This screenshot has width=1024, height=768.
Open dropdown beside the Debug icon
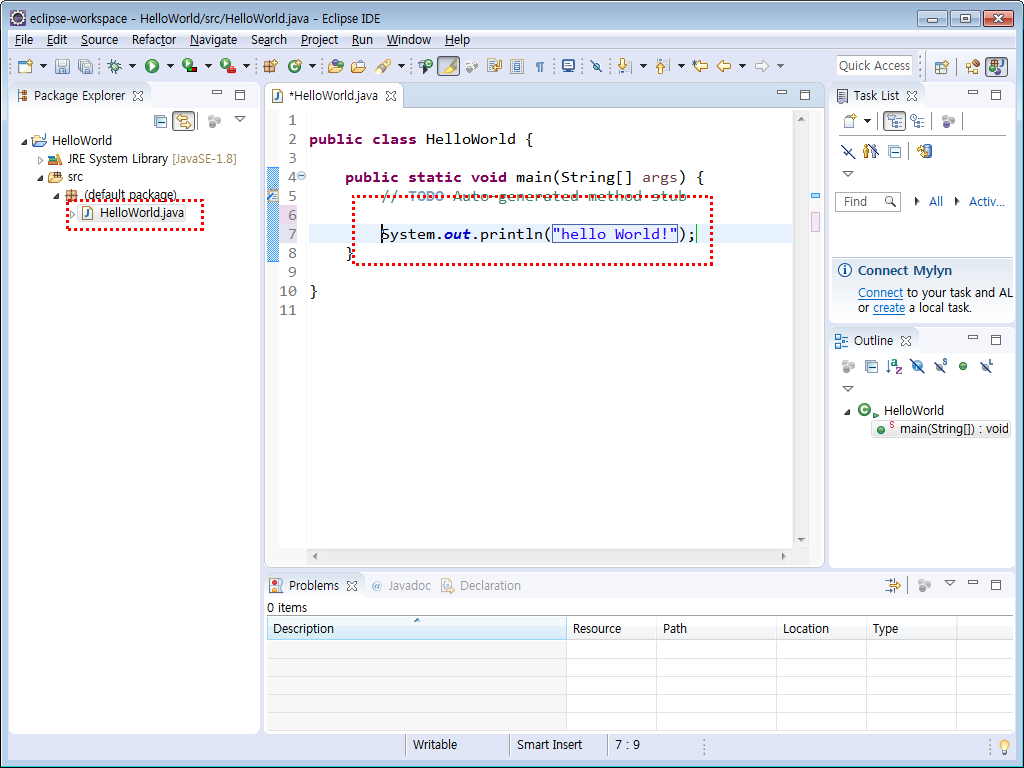pos(132,66)
